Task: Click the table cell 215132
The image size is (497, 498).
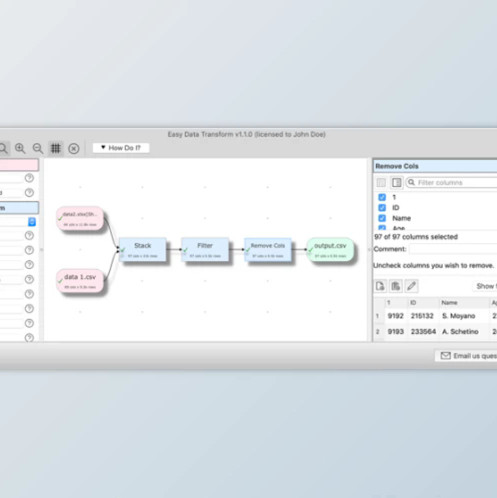Action: click(x=422, y=316)
